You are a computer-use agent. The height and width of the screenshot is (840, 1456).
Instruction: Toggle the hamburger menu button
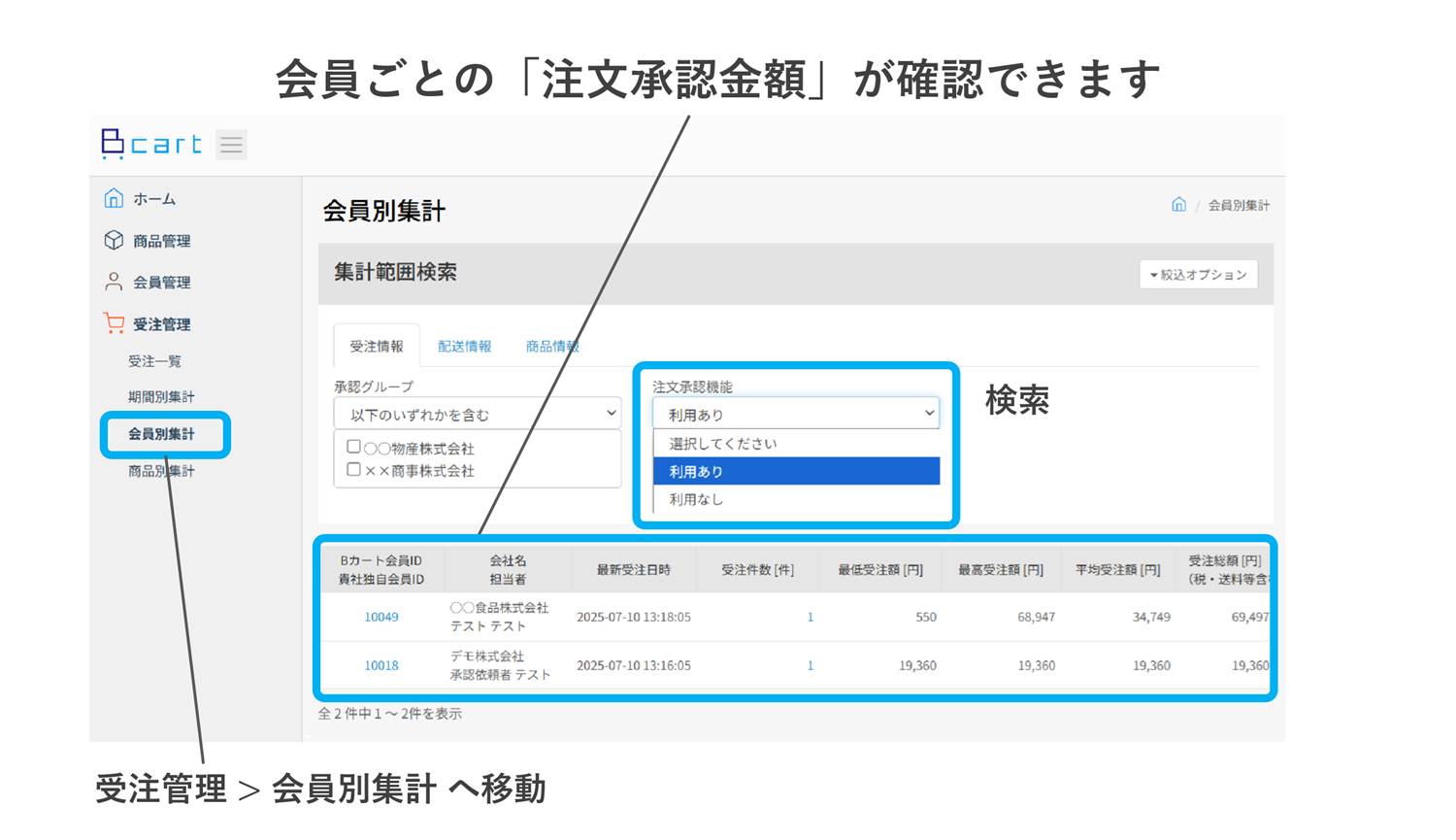tap(231, 145)
